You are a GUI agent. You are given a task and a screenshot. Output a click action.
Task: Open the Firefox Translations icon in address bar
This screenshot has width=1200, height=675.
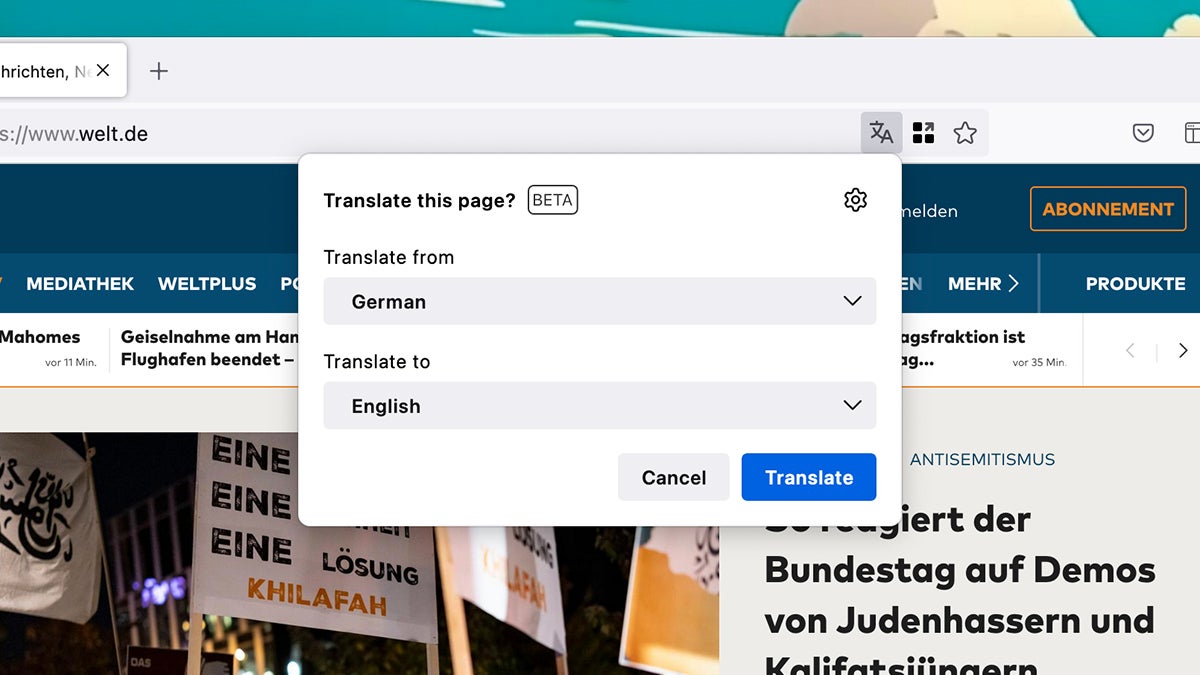tap(881, 131)
